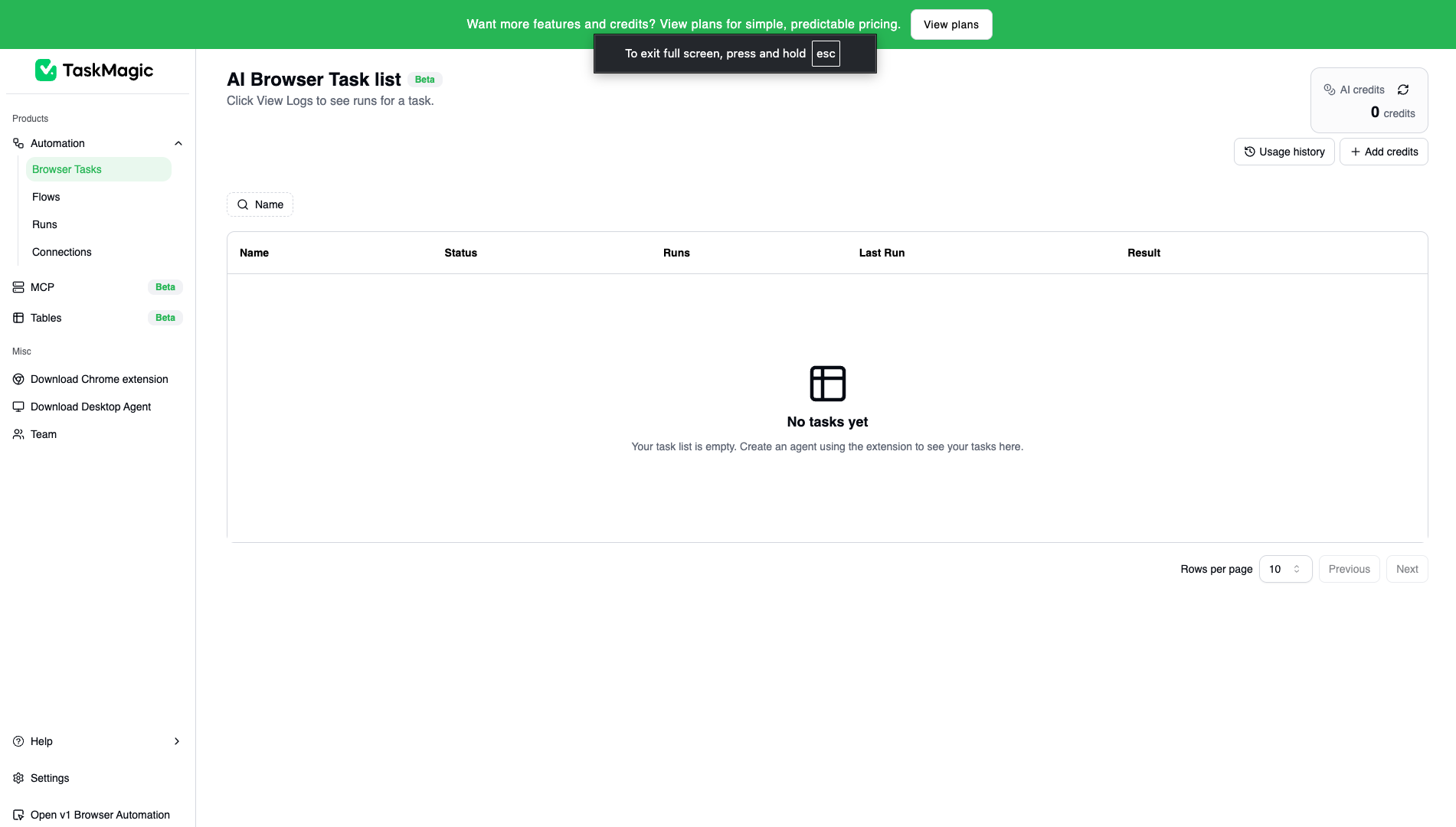Viewport: 1456px width, 827px height.
Task: Open Usage history
Action: tap(1284, 152)
